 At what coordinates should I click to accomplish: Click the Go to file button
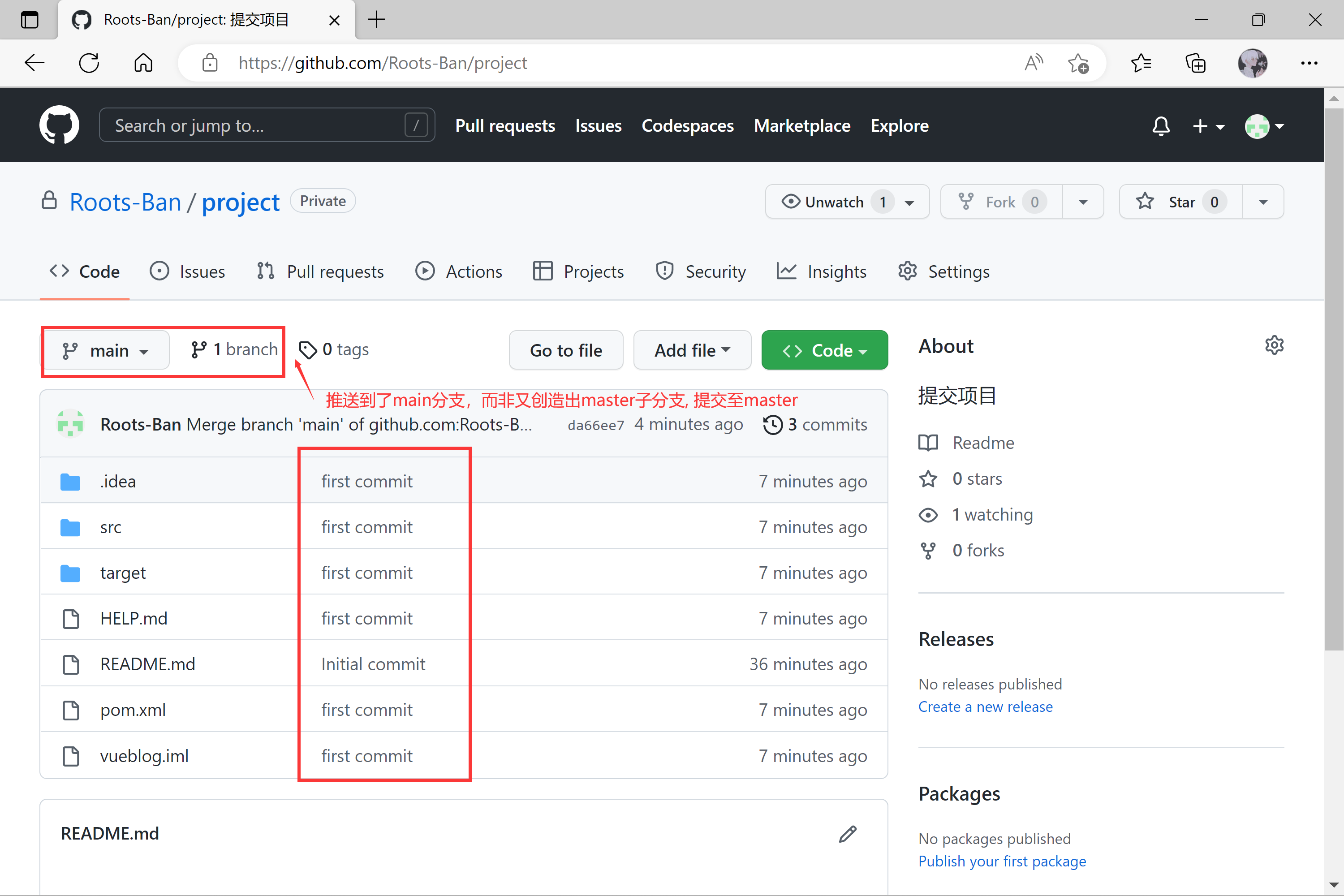566,350
